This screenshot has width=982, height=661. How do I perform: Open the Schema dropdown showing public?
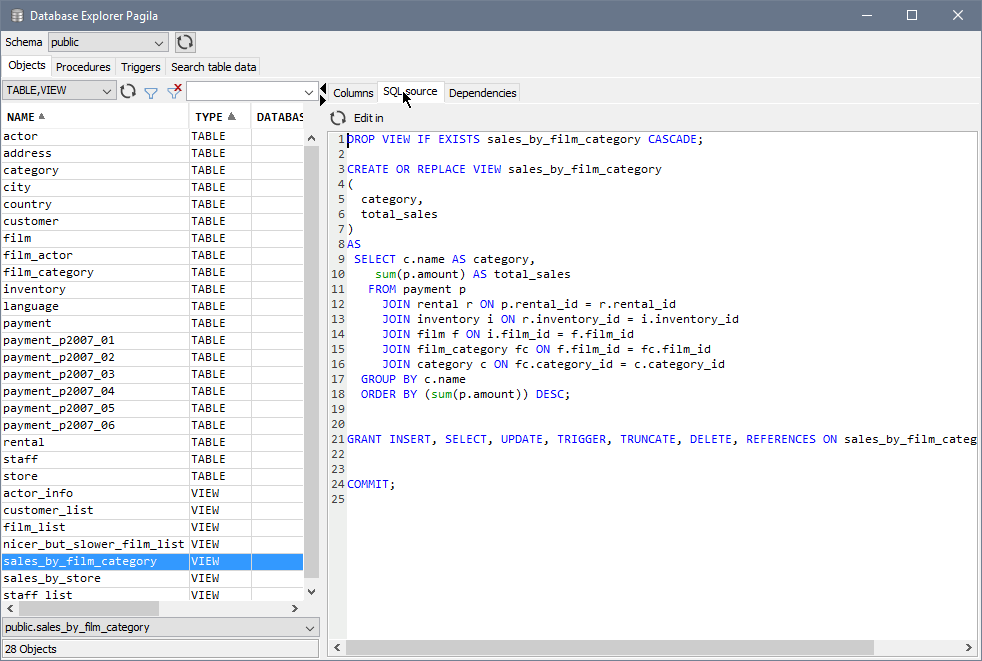108,42
